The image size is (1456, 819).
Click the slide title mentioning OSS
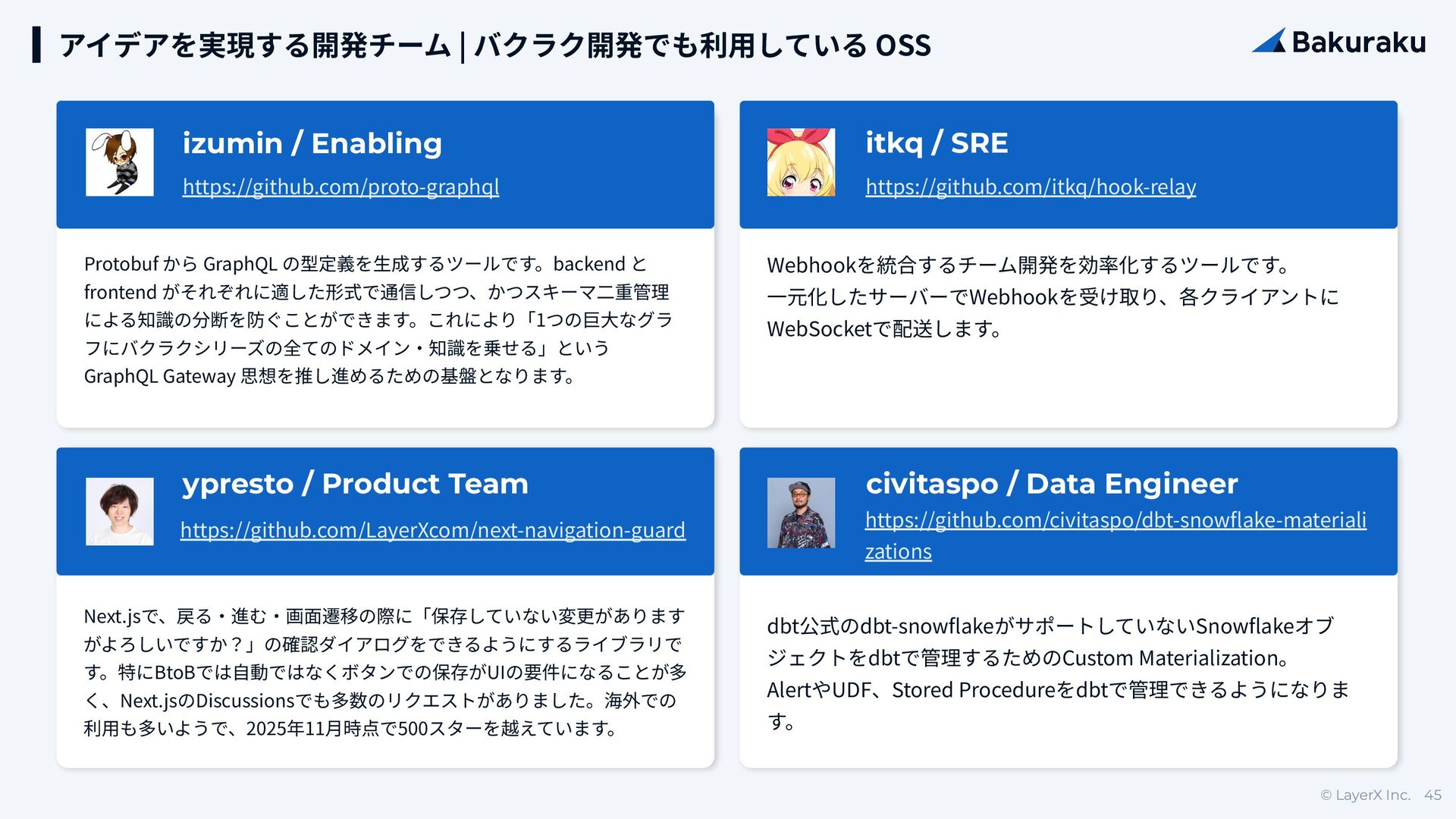click(x=494, y=45)
